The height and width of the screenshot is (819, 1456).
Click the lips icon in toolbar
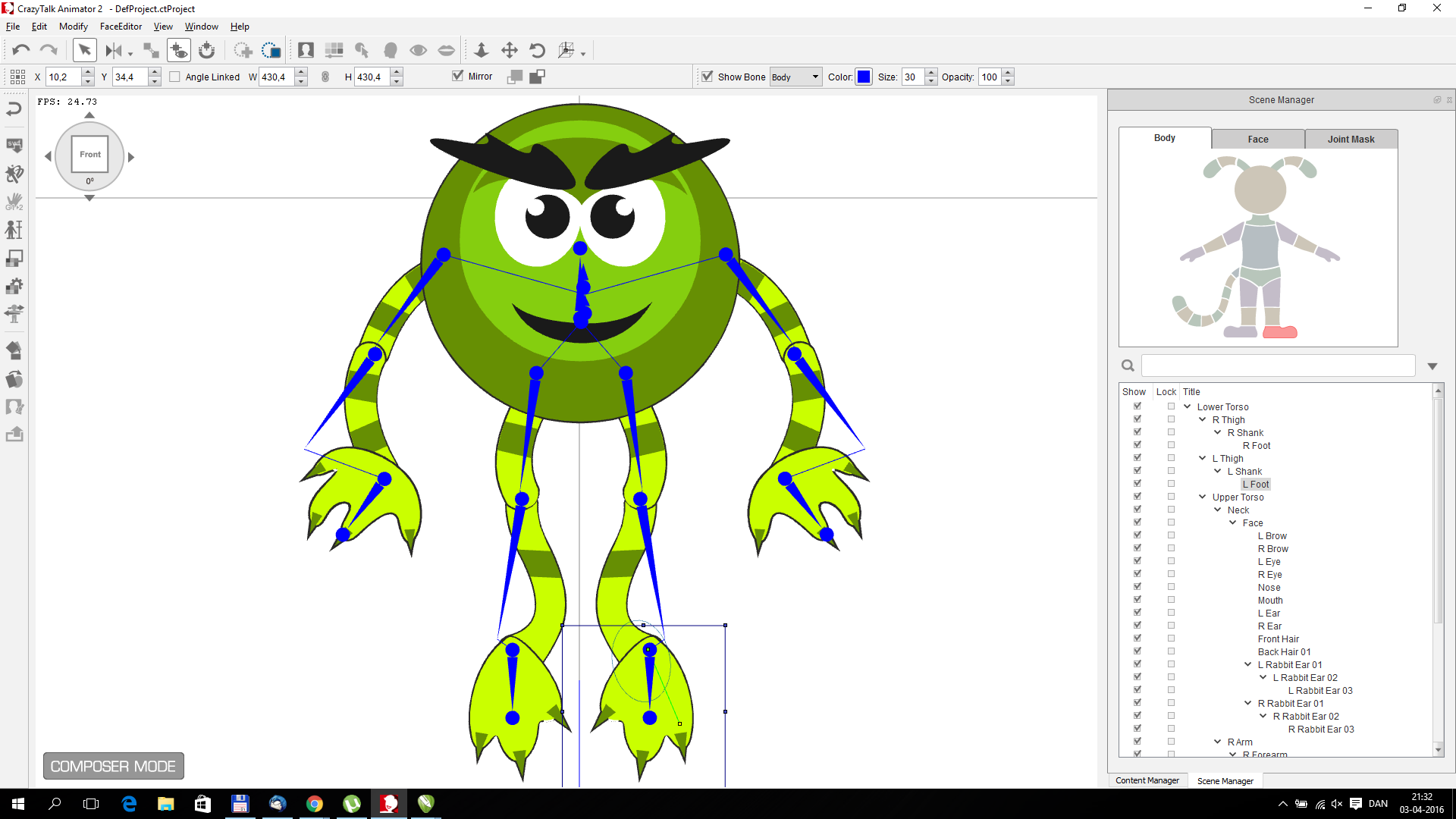pyautogui.click(x=447, y=50)
